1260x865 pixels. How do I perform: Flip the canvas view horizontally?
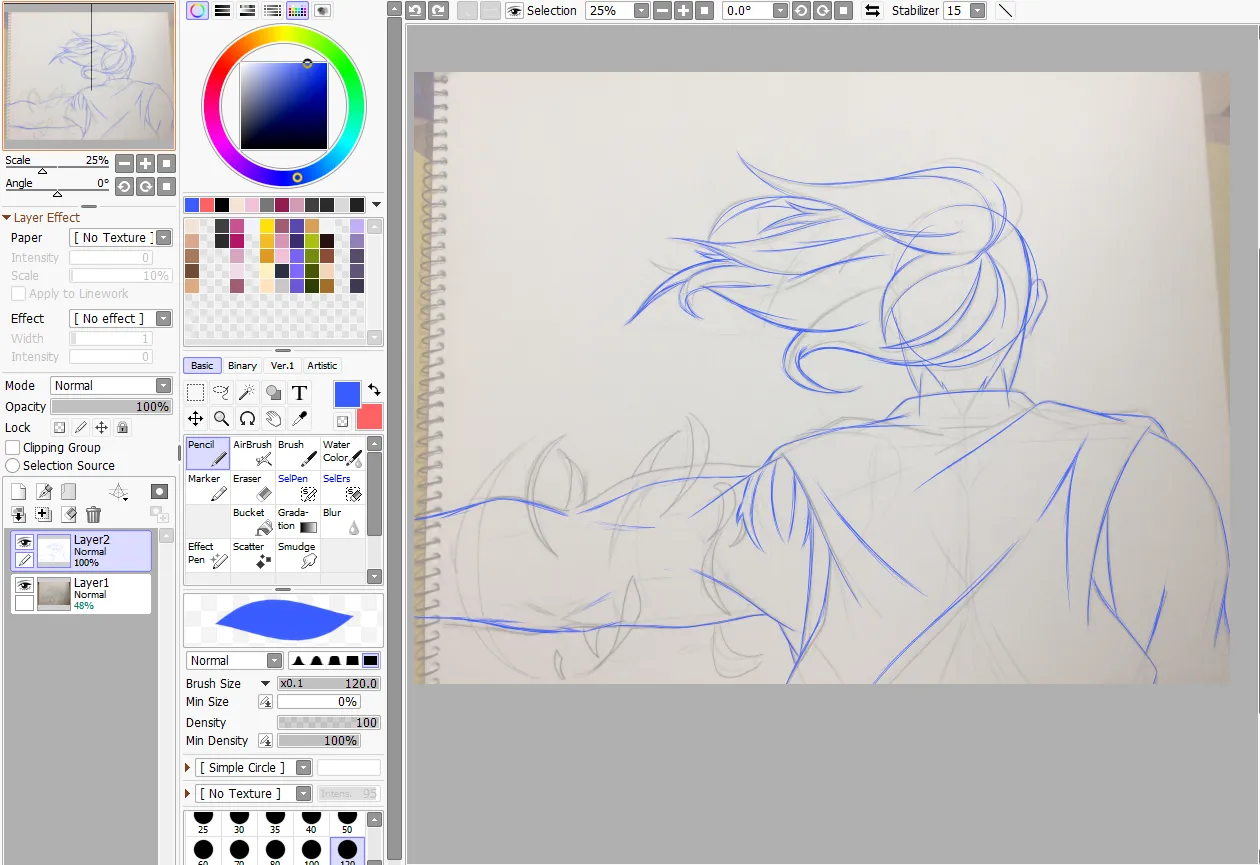point(872,10)
